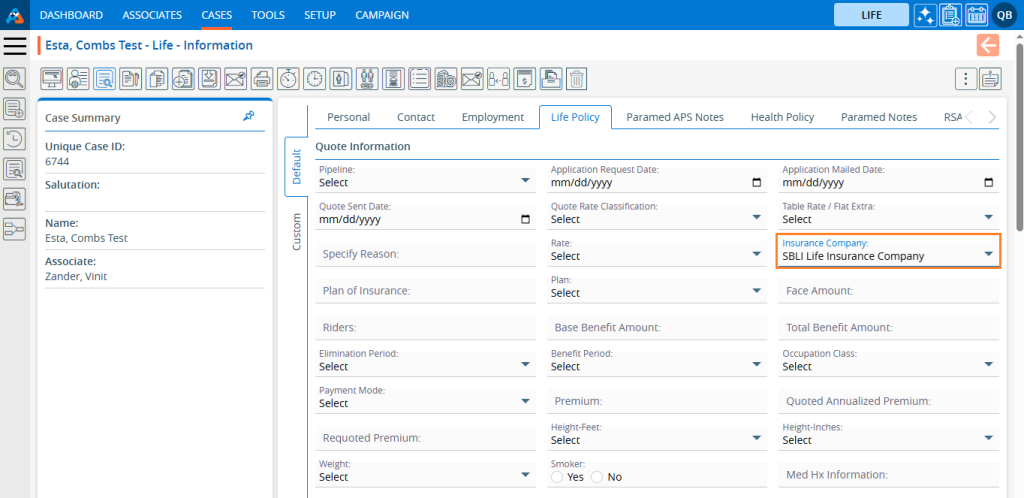Open the history clock icon in sidebar
This screenshot has height=498, width=1024.
pyautogui.click(x=14, y=139)
